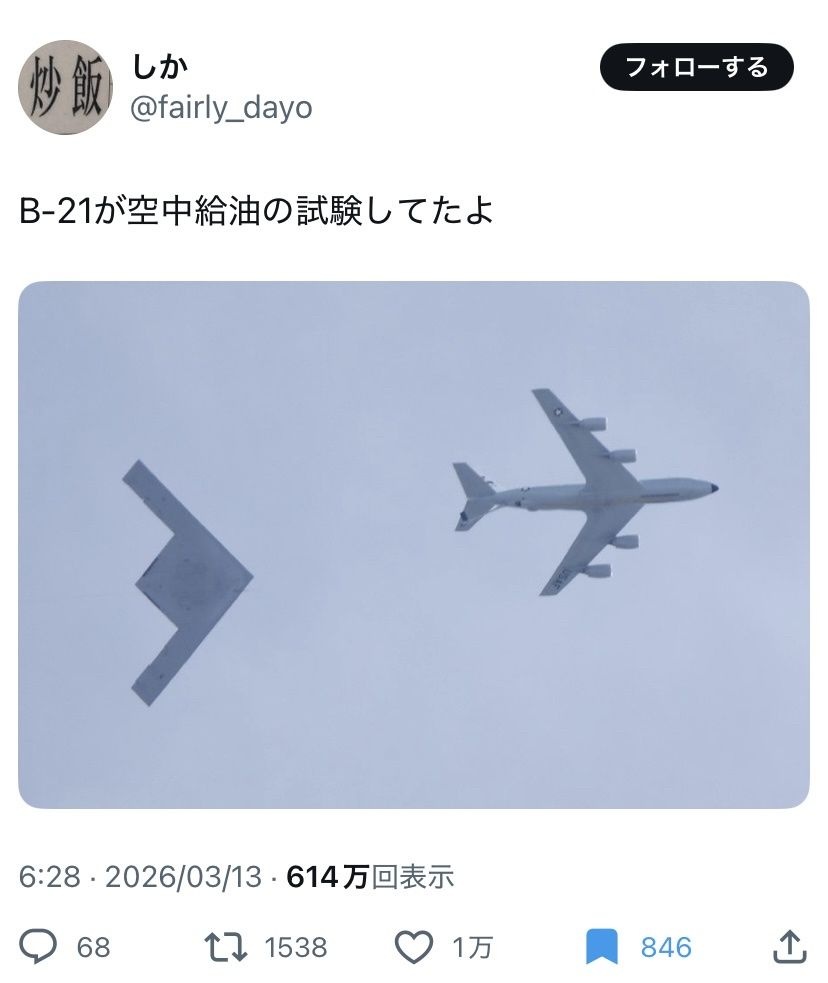
Task: Open the しか display name
Action: [160, 66]
